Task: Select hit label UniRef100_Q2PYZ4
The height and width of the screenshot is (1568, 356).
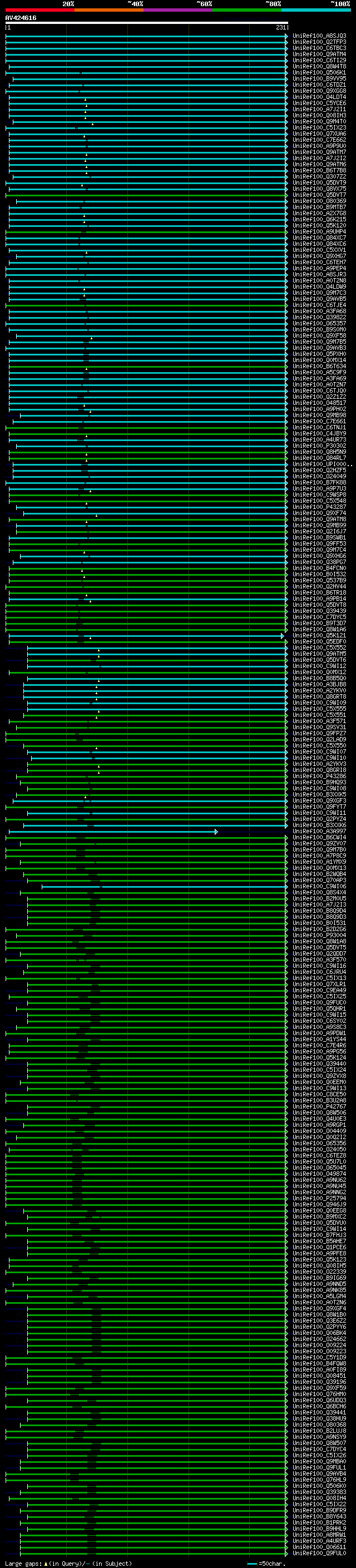Action: [319, 819]
